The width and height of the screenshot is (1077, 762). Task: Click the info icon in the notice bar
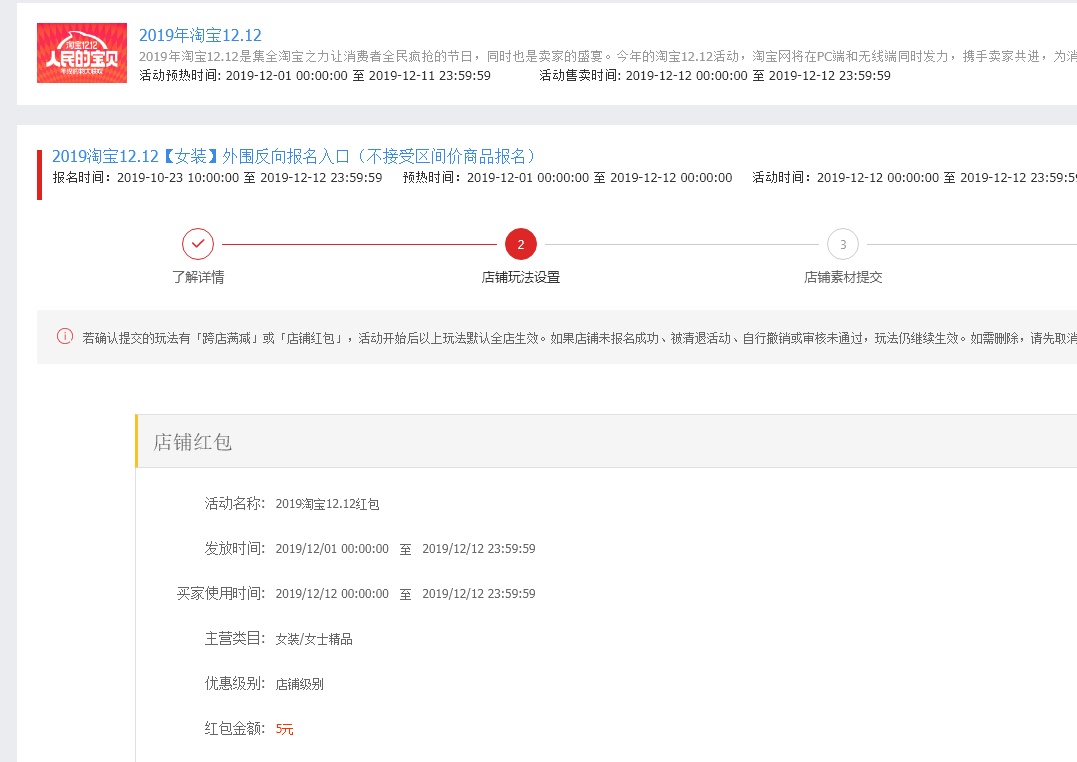tap(65, 337)
